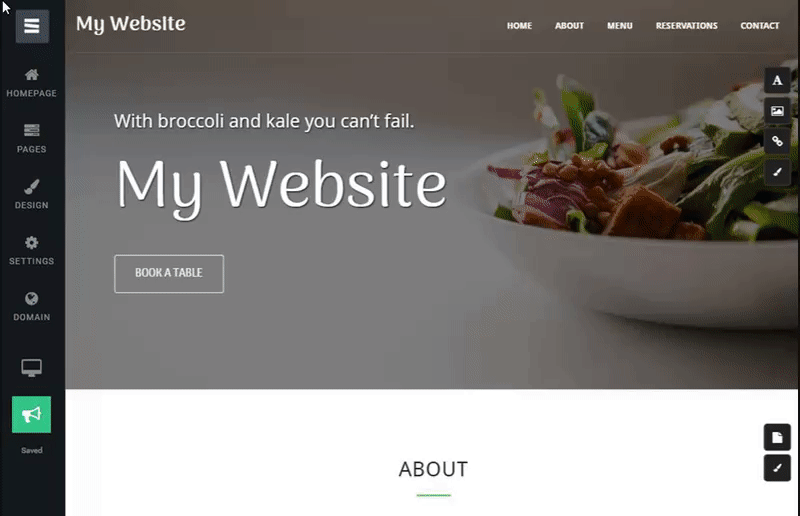Image resolution: width=800 pixels, height=516 pixels.
Task: Click the green megaphone publish button
Action: click(x=32, y=414)
